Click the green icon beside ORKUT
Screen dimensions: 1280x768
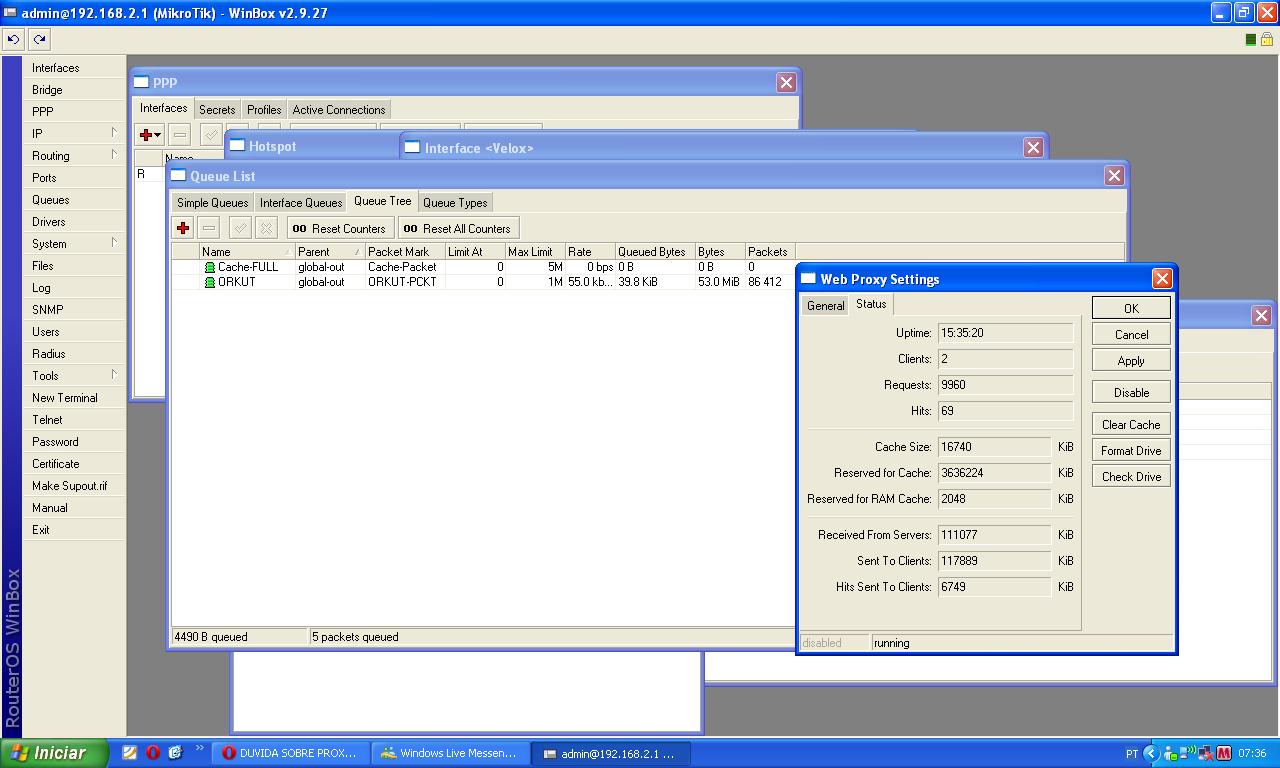(x=210, y=282)
